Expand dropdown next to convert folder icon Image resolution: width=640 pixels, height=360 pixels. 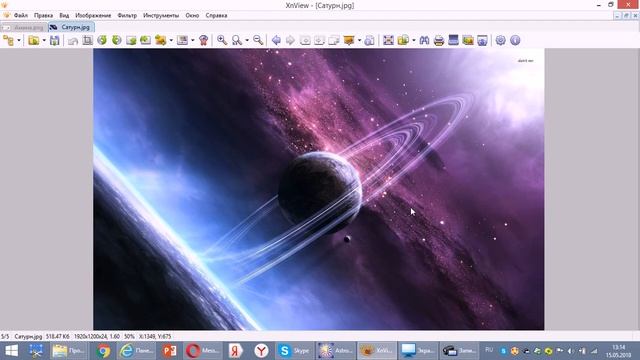(171, 40)
